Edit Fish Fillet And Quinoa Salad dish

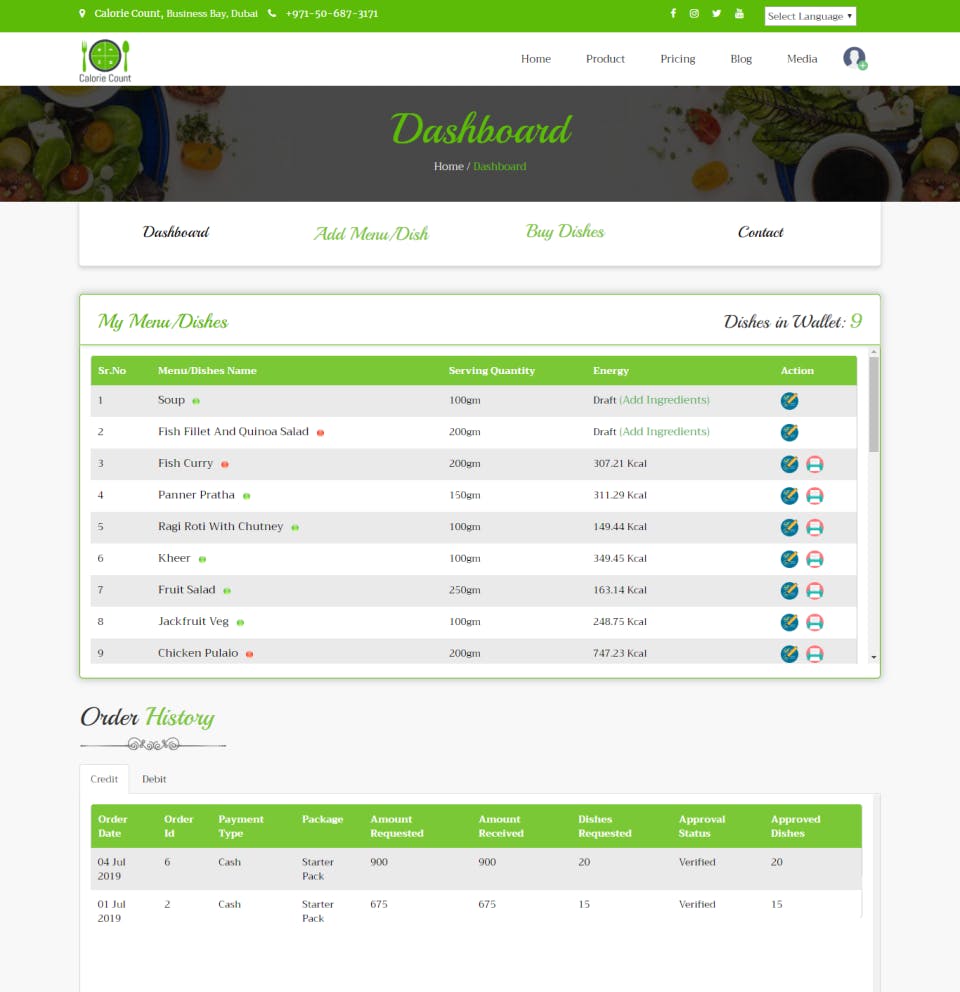coord(789,432)
